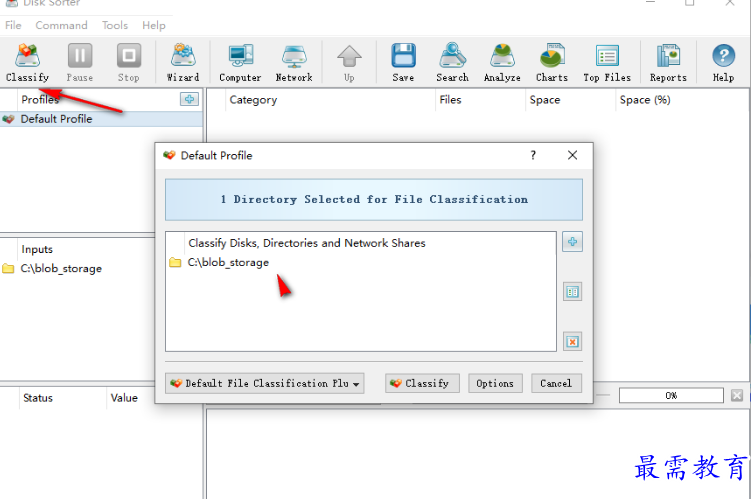Add a directory using the dialog plus icon
756x499 pixels.
[x=572, y=242]
